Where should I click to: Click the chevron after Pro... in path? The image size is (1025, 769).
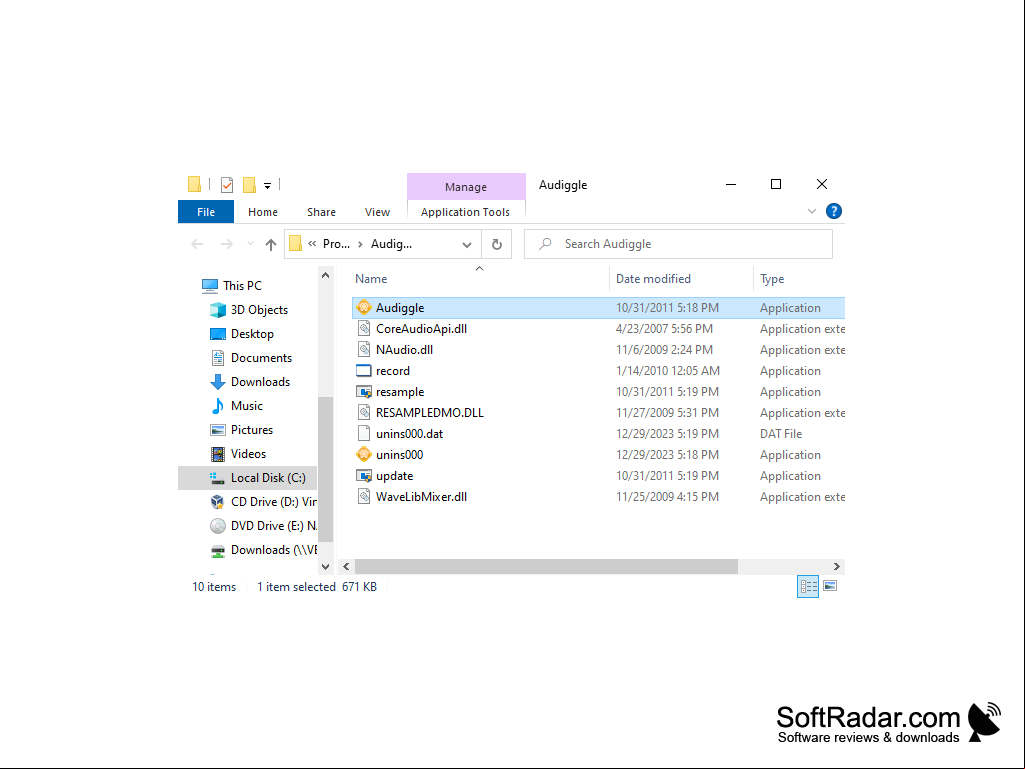click(360, 244)
